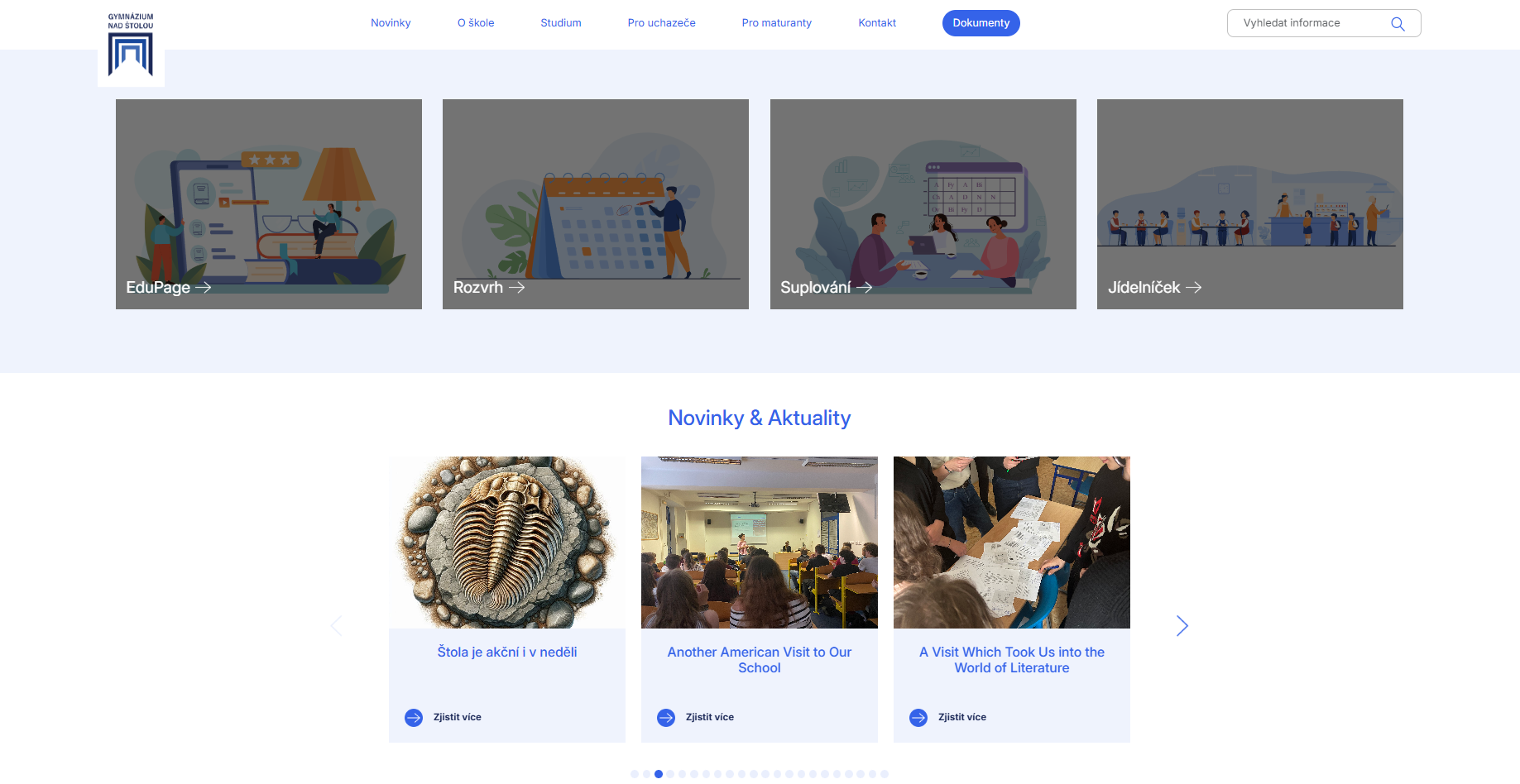Select the active third pagination dot

659,774
